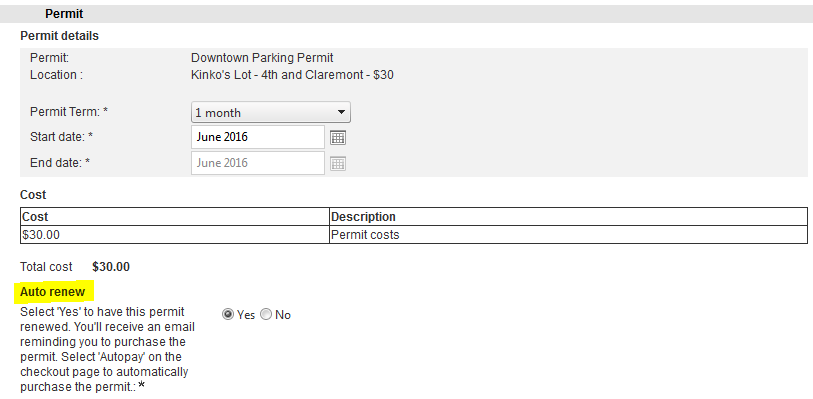The height and width of the screenshot is (399, 813).
Task: Click the bold Total cost $30.00 amount
Action: 111,267
